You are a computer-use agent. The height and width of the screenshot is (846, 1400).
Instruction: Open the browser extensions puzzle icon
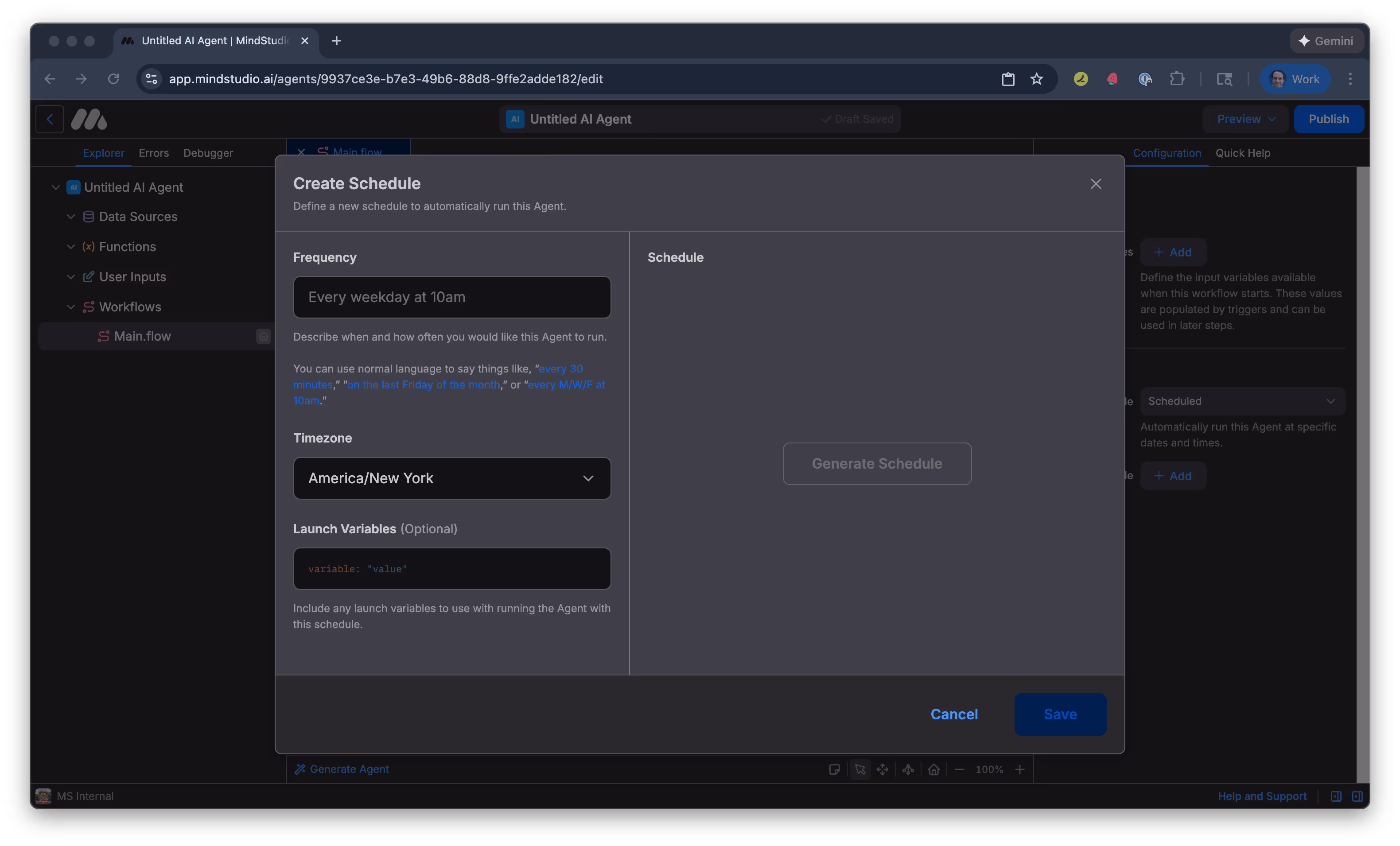click(1177, 79)
